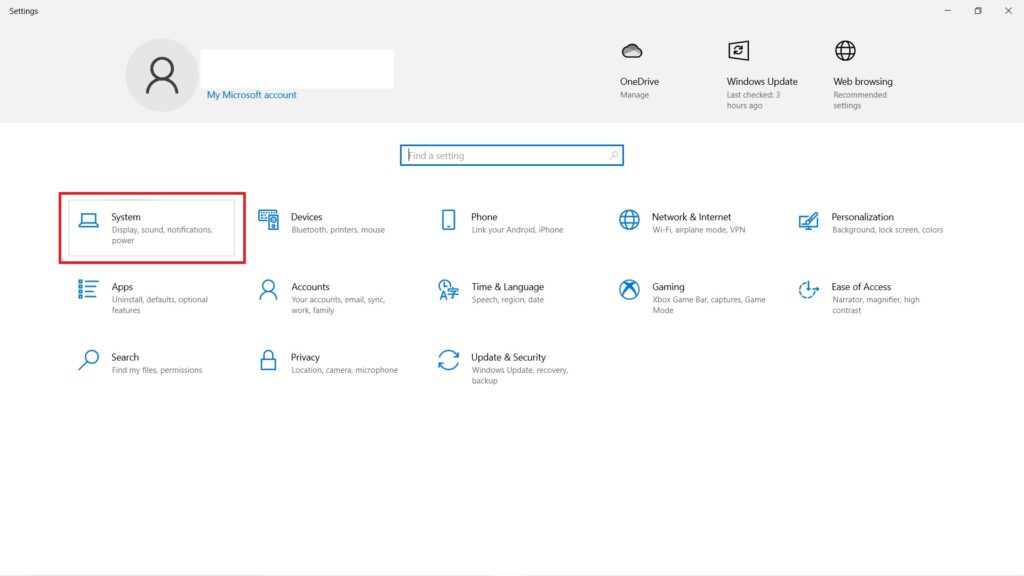Click 'Find my files, permissions' text
The image size is (1024, 576).
pyautogui.click(x=157, y=370)
